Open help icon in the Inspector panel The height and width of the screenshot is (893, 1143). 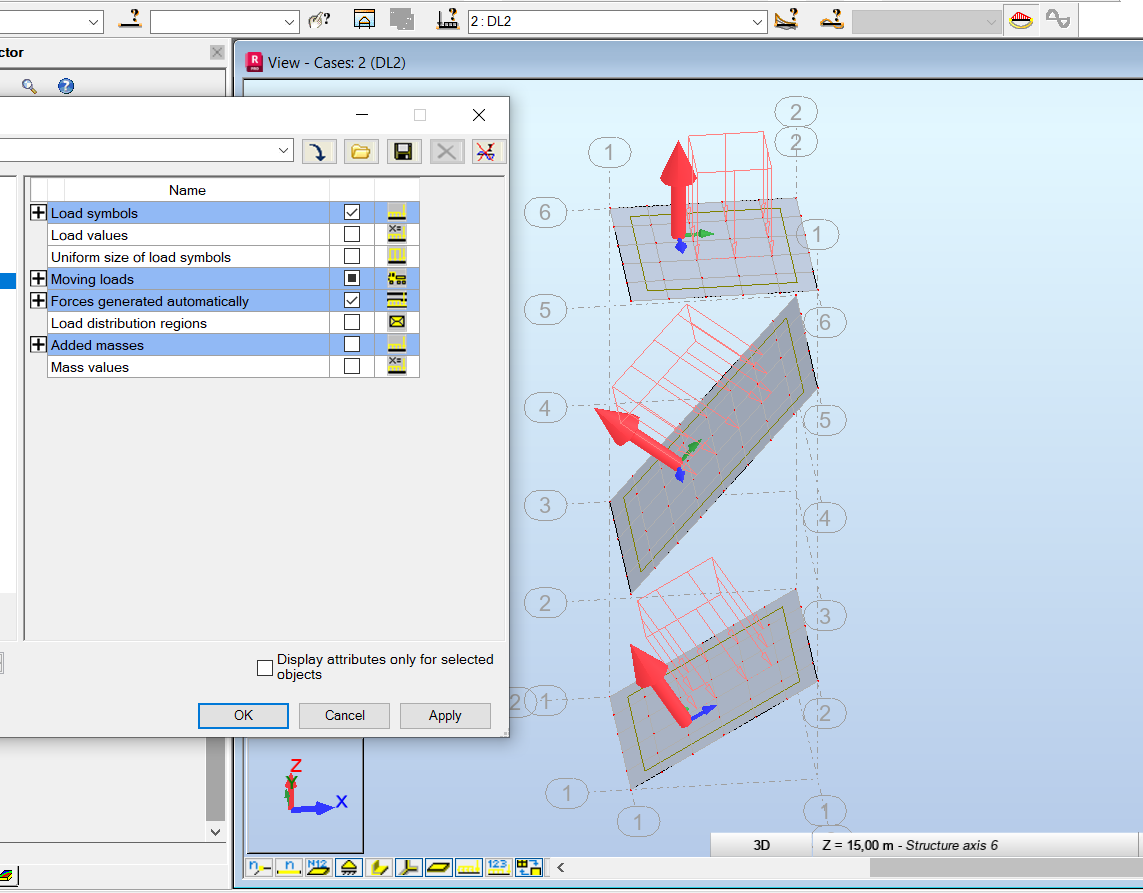click(x=66, y=86)
